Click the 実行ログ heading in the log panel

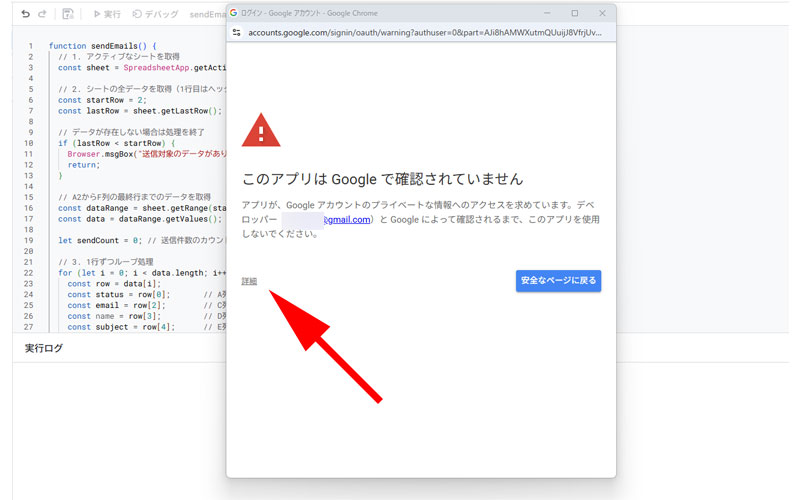[44, 348]
